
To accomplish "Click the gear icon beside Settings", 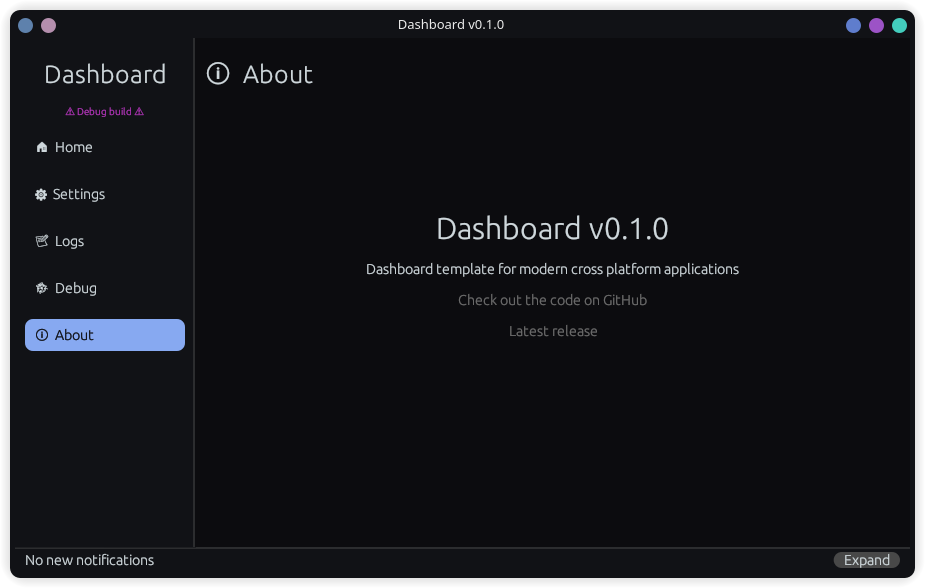I will (41, 194).
